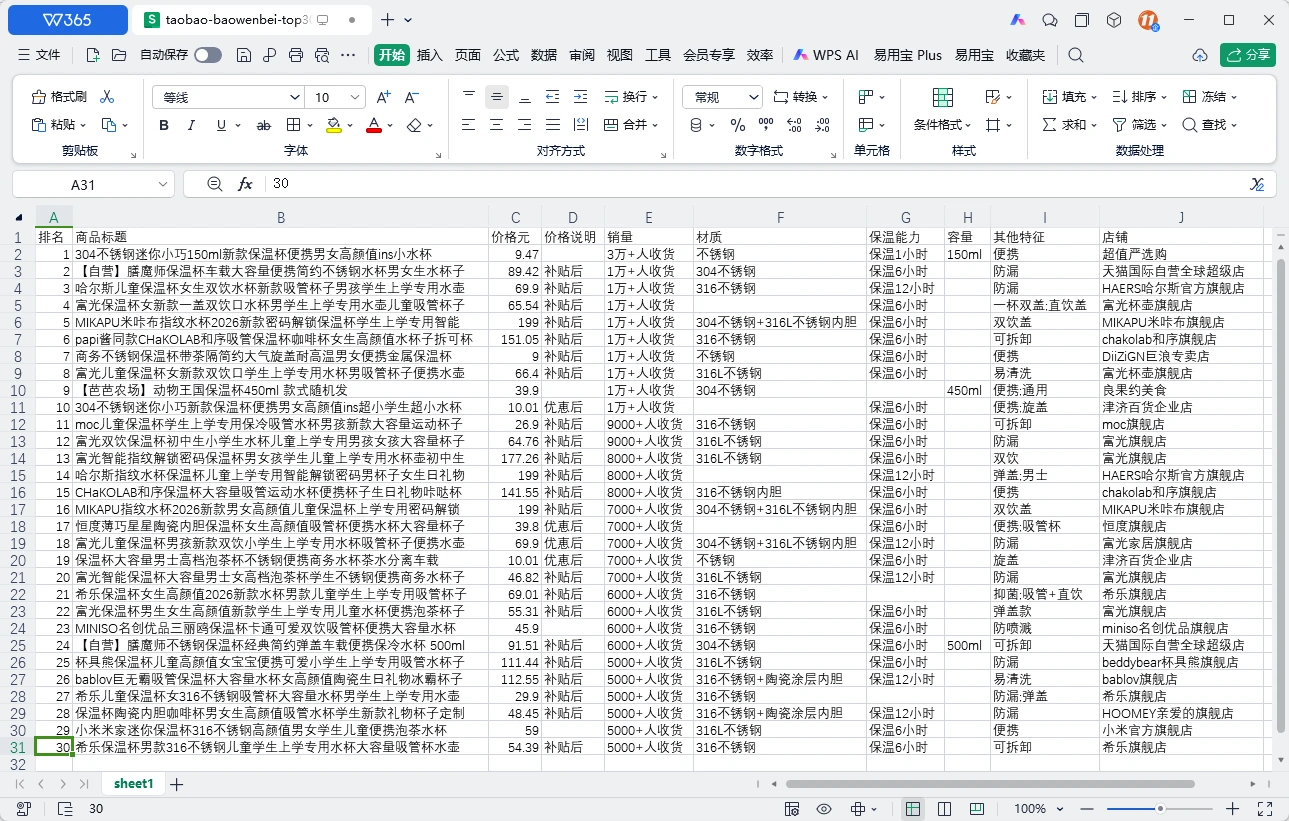Click the Select All corner triangle
Image resolution: width=1289 pixels, height=821 pixels.
(x=19, y=218)
